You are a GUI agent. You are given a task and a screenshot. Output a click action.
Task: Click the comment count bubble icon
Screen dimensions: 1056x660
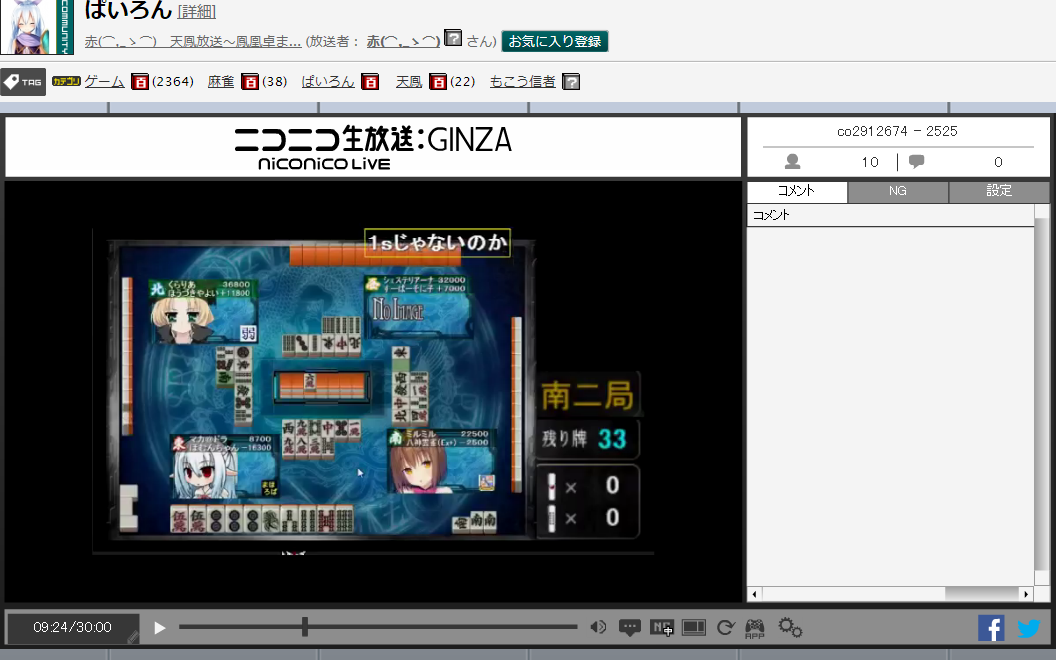click(916, 162)
